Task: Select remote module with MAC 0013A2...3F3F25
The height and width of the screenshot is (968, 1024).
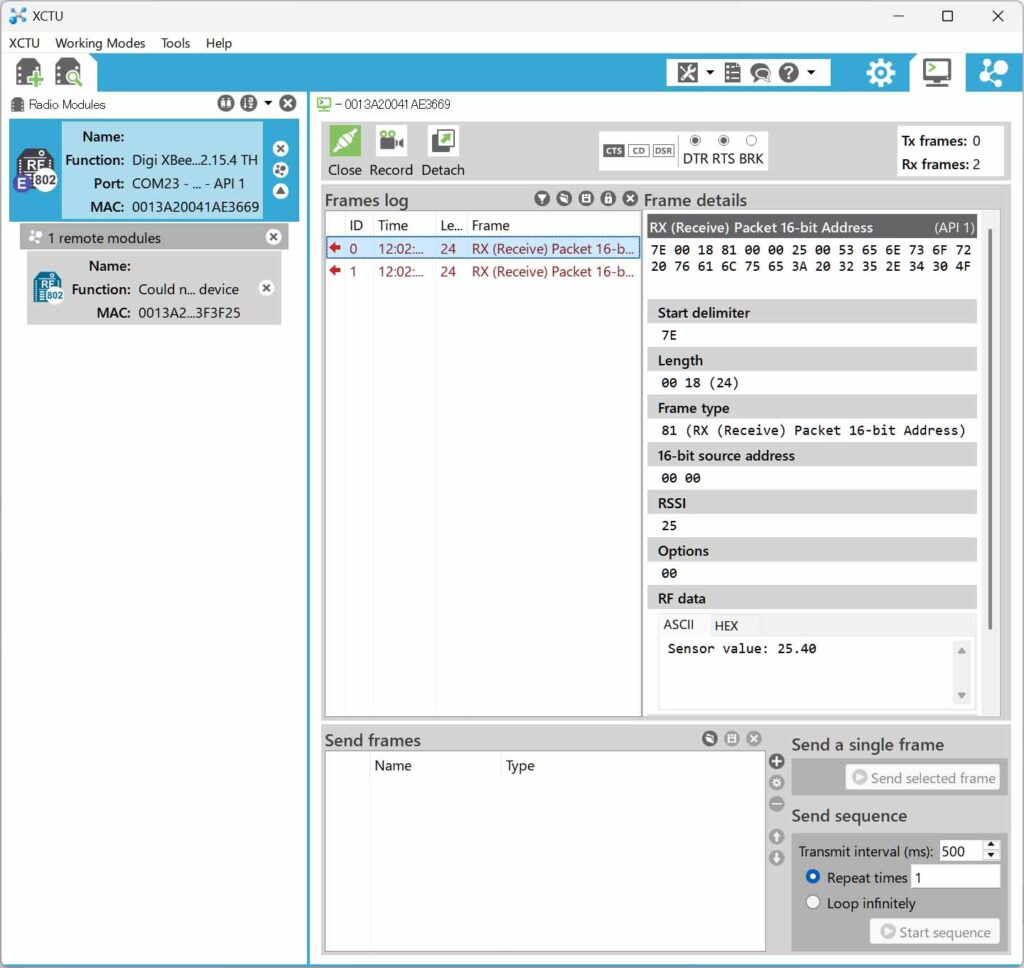Action: coord(154,289)
